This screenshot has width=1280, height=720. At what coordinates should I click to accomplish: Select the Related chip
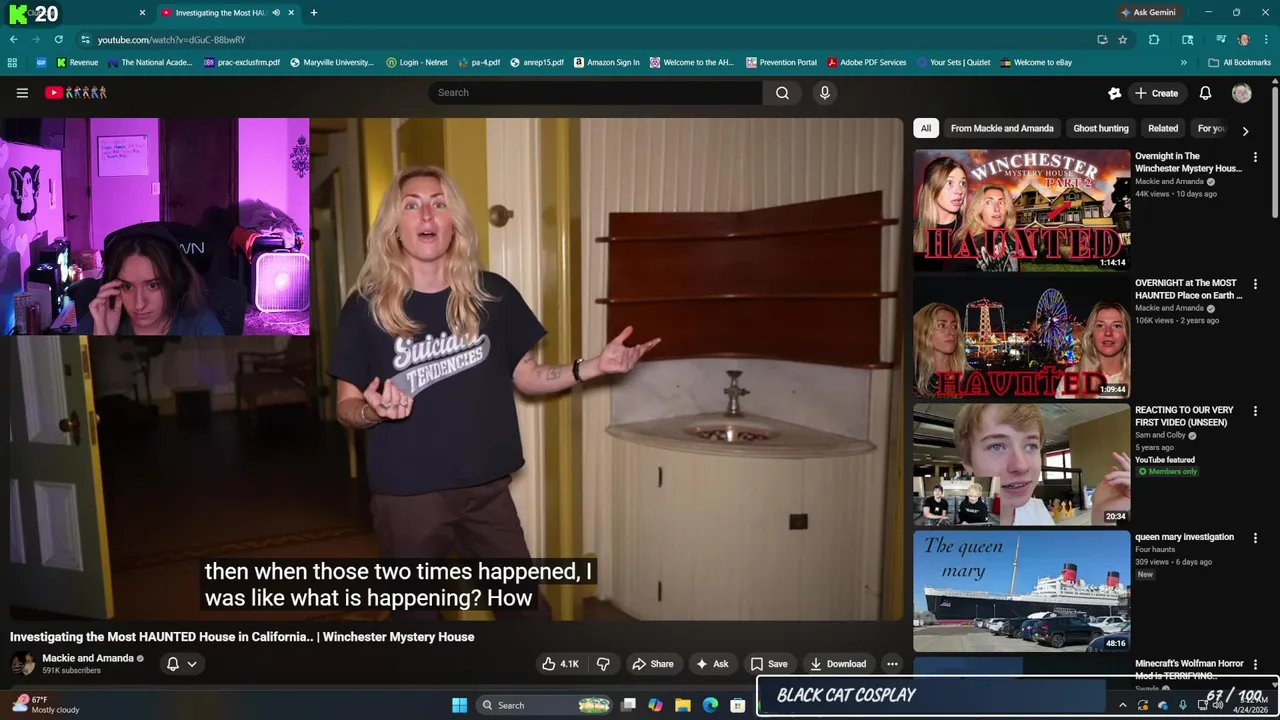(1162, 128)
